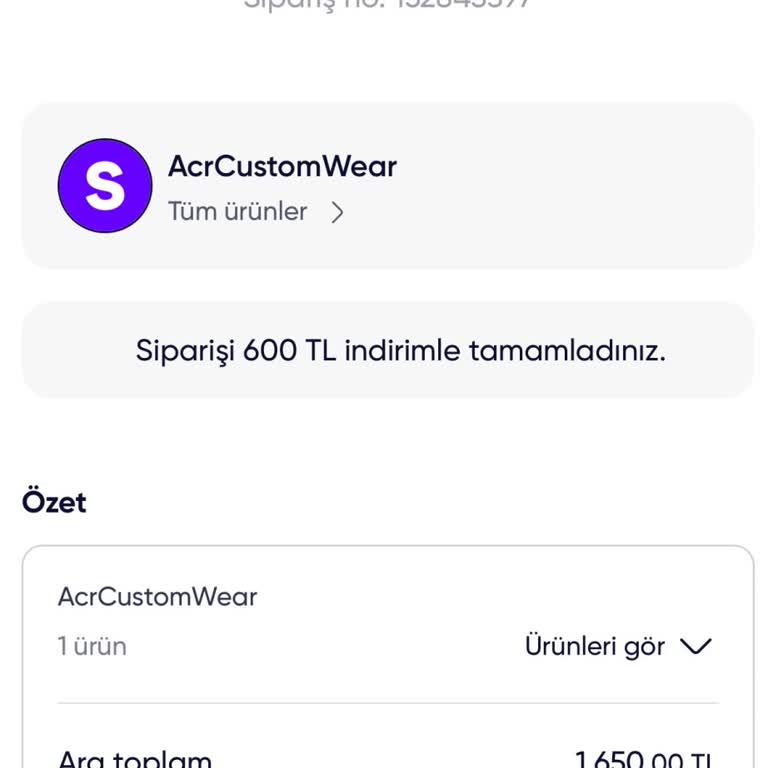Click the right chevron beside Tüm ürünler
The image size is (768, 768).
[337, 212]
